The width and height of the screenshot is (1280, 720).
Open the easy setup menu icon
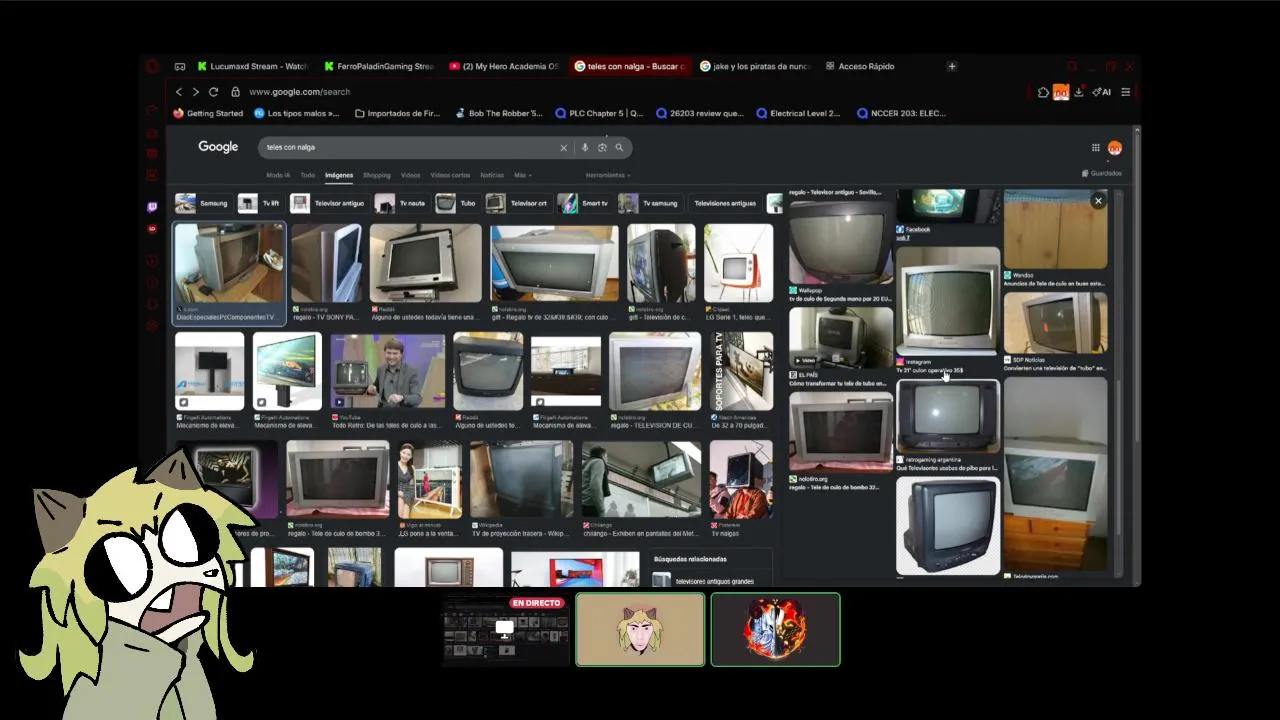1125,92
